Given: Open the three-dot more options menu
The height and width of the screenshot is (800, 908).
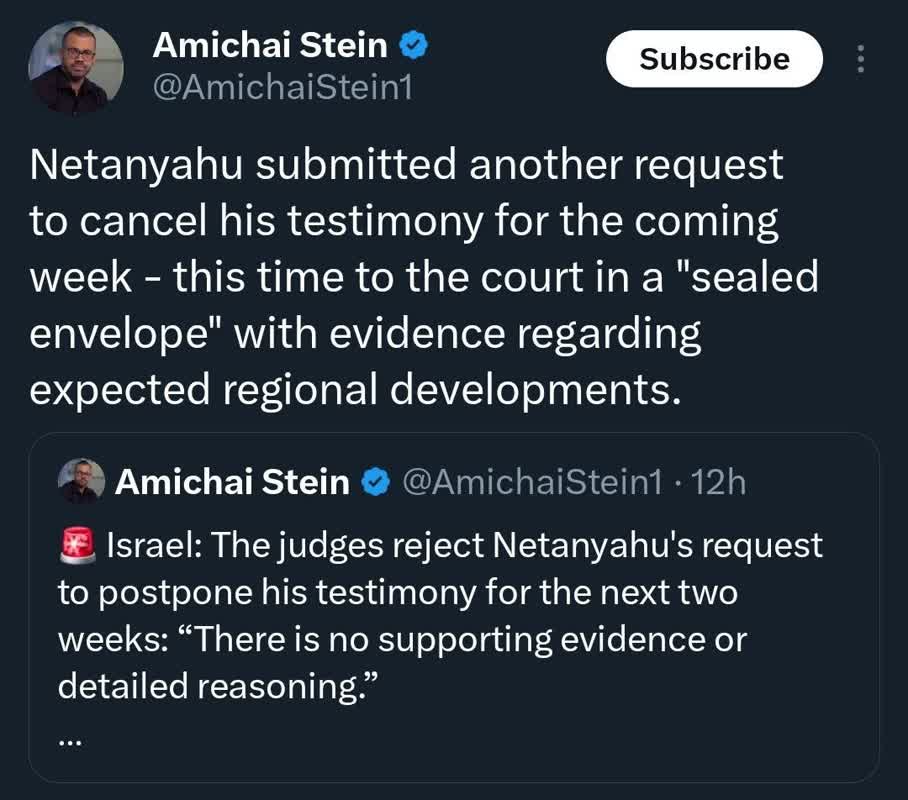Looking at the screenshot, I should (x=861, y=59).
